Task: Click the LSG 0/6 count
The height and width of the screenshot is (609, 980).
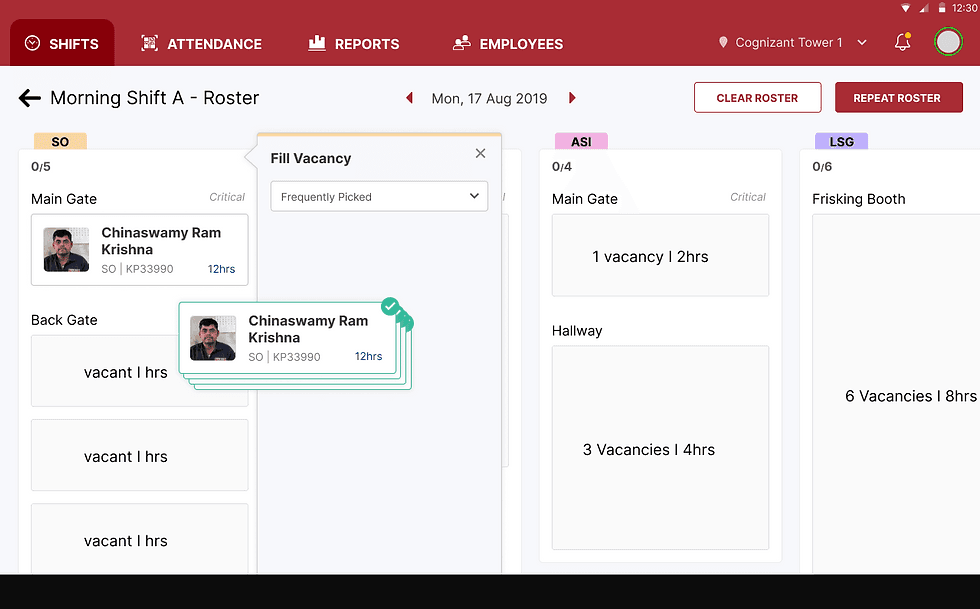Action: point(822,167)
